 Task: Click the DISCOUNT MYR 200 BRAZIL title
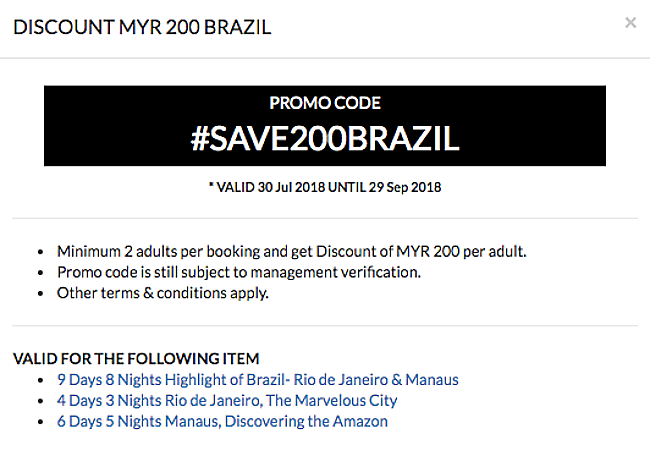pyautogui.click(x=142, y=26)
